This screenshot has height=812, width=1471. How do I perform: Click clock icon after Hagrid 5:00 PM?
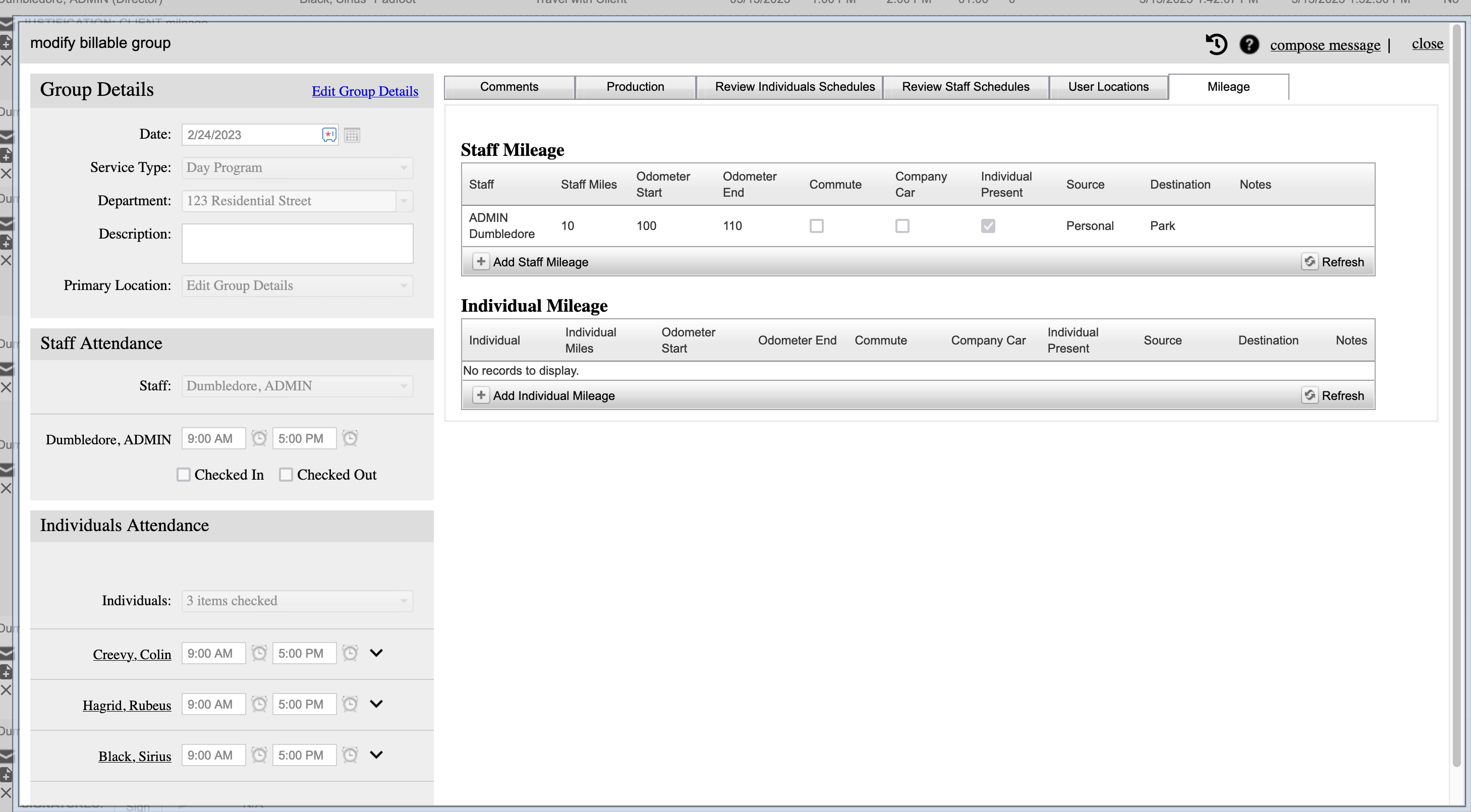point(350,704)
